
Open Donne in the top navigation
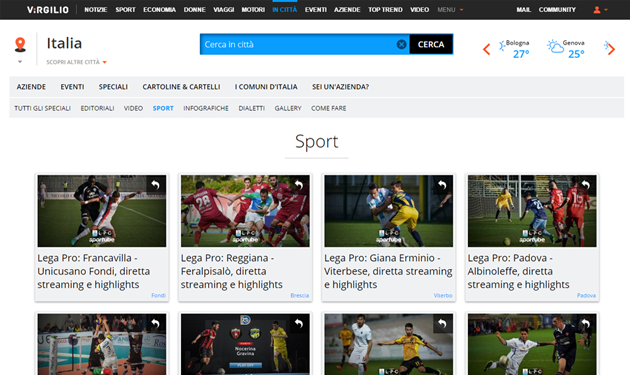[x=194, y=10]
